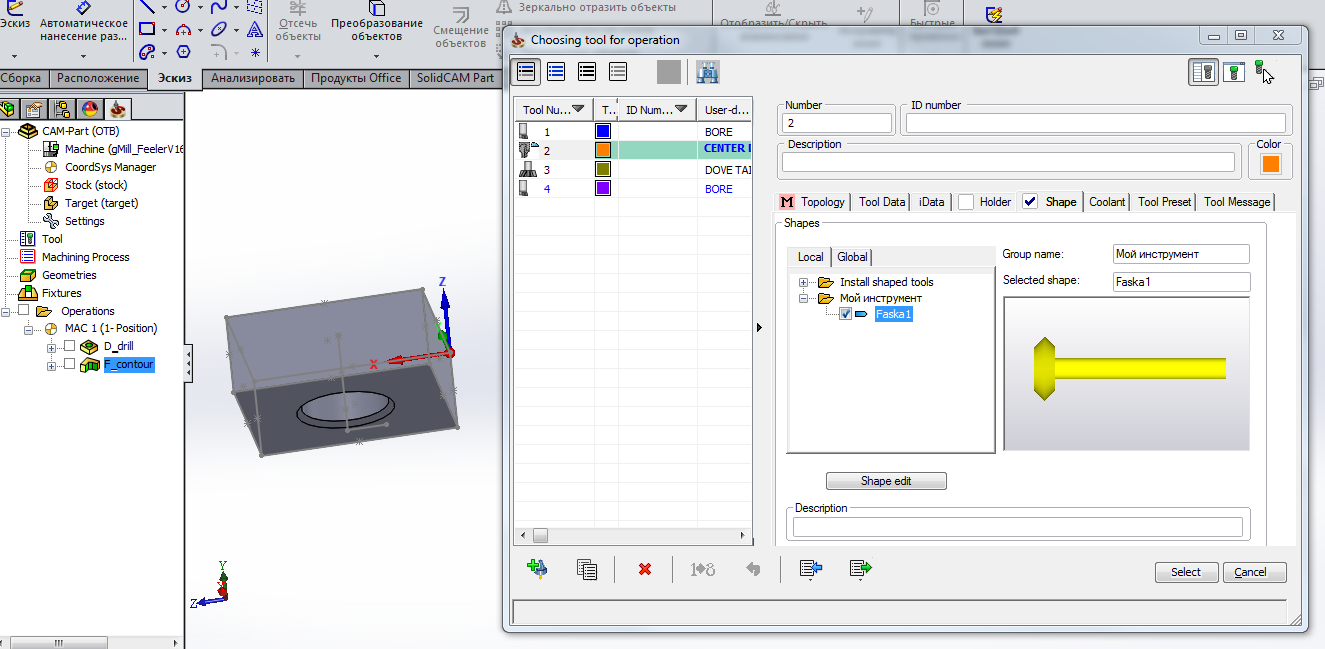Open the ID Number column filter dropdown
This screenshot has height=649, width=1325.
point(681,109)
